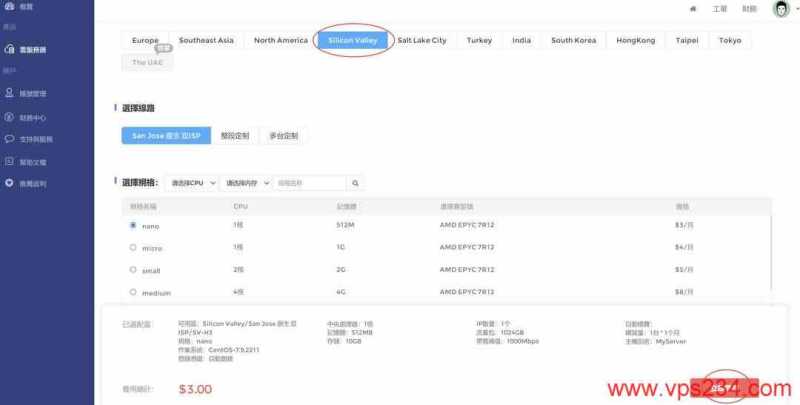Switch to the Tokyo region tab
Image resolution: width=800 pixels, height=405 pixels.
pos(730,40)
